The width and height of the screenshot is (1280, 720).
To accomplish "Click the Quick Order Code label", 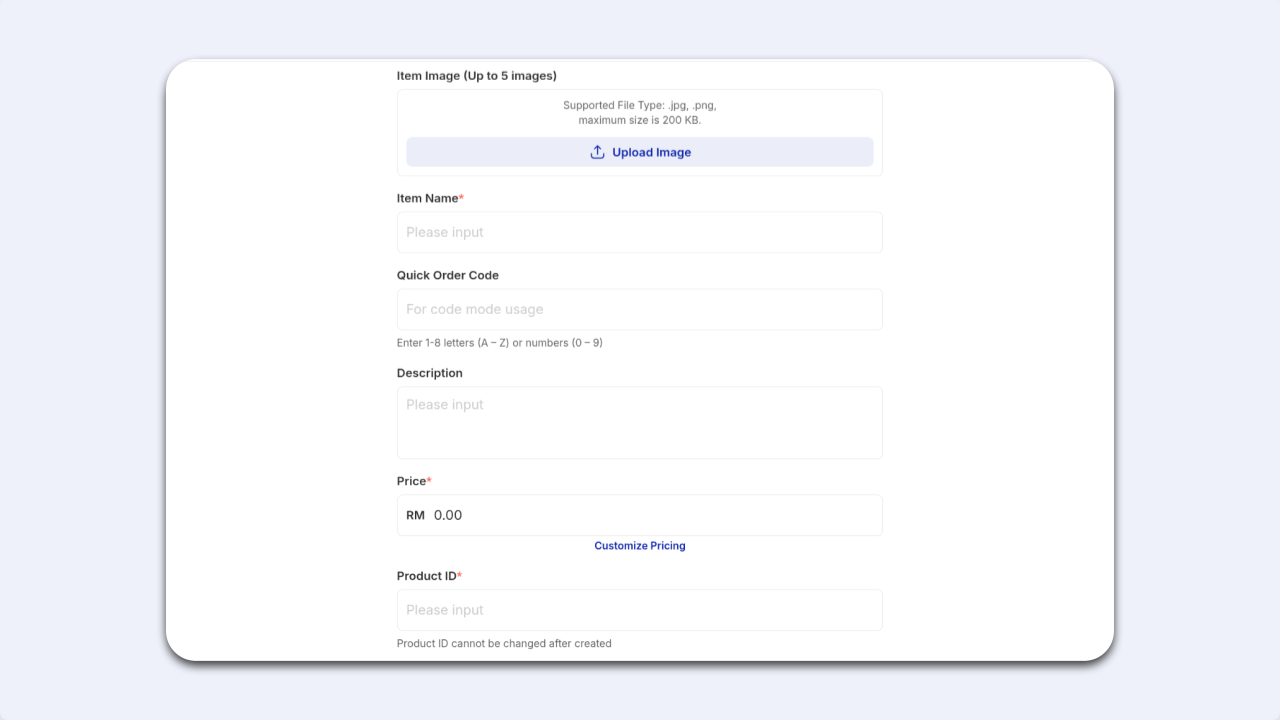I will [x=448, y=275].
